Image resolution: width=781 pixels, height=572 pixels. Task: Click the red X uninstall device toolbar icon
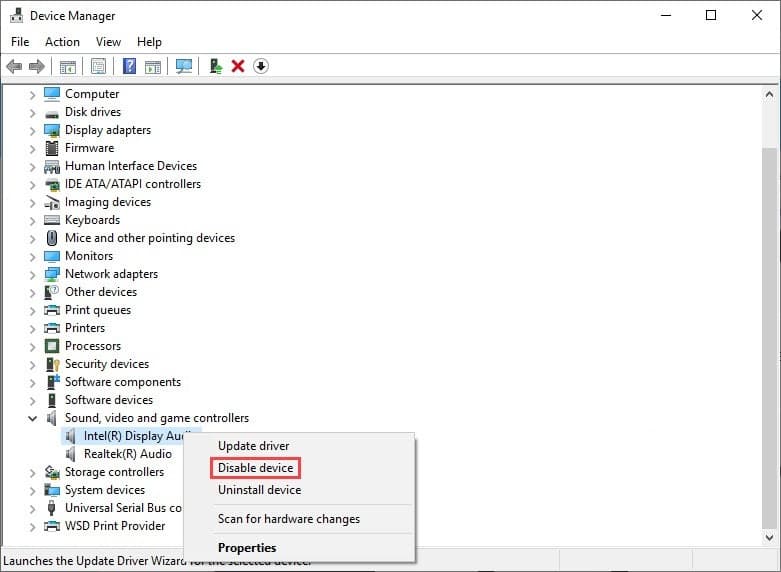(238, 66)
